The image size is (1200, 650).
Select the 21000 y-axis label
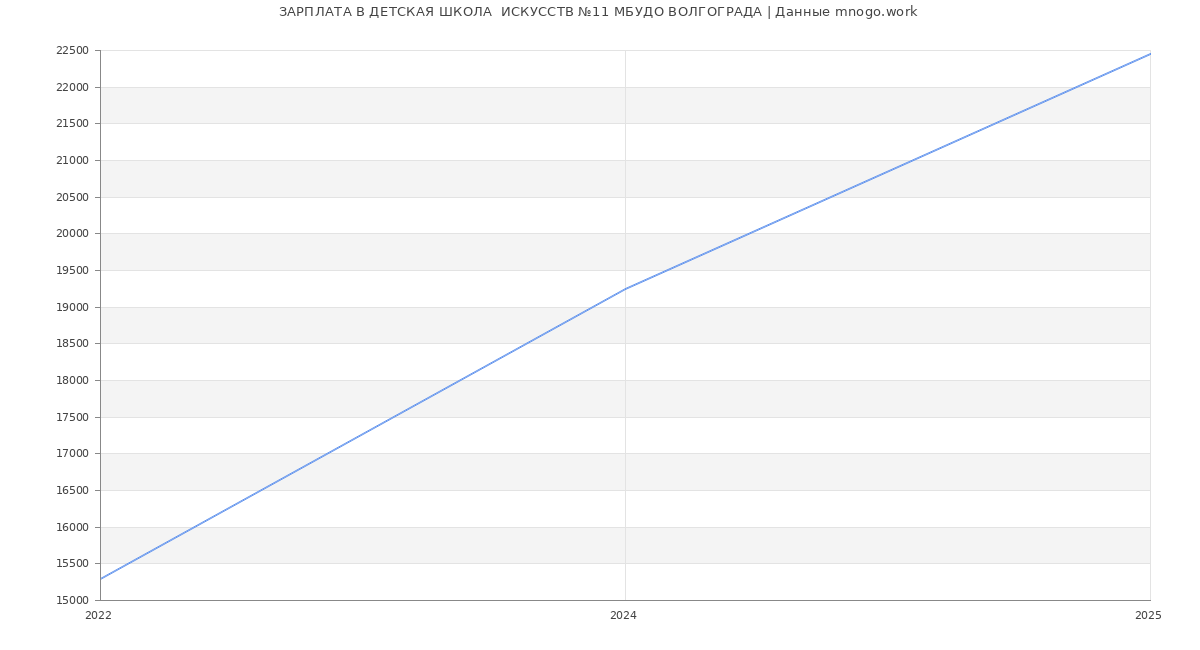pos(72,161)
